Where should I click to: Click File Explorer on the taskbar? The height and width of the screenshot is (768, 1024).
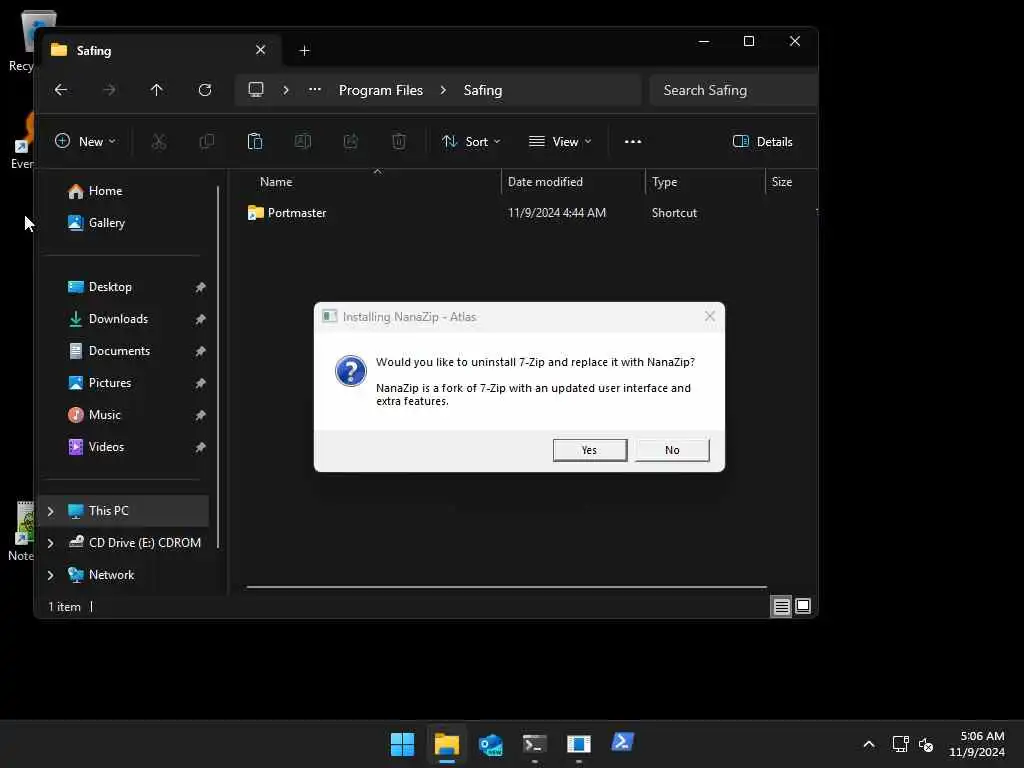(x=447, y=744)
